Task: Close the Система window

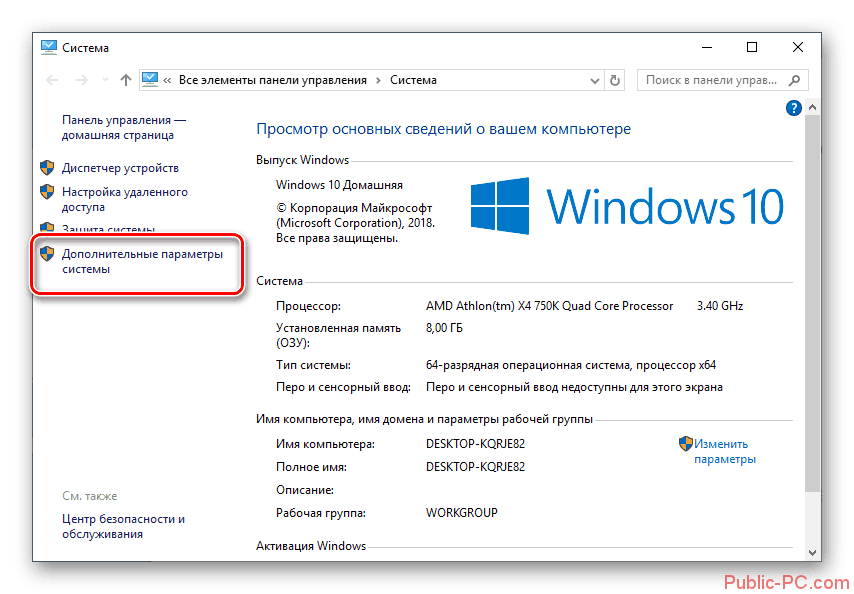Action: (797, 47)
